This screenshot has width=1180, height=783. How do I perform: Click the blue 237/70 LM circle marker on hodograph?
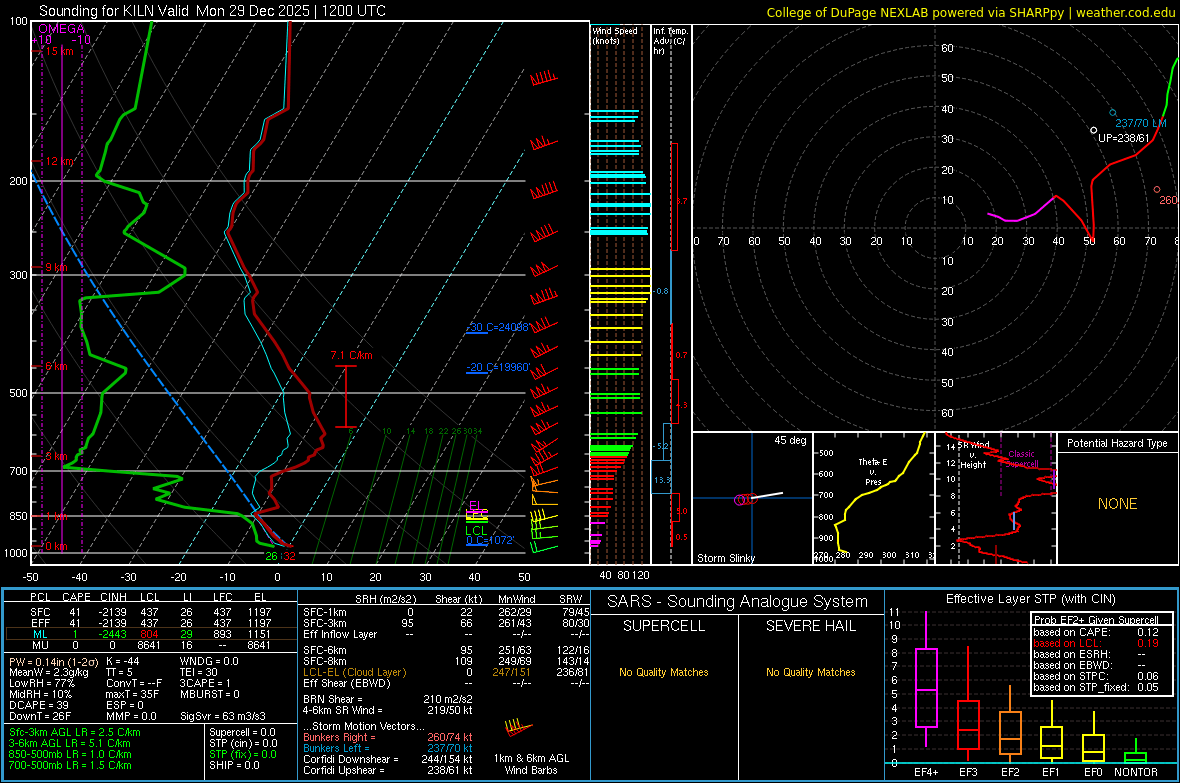[x=1112, y=113]
